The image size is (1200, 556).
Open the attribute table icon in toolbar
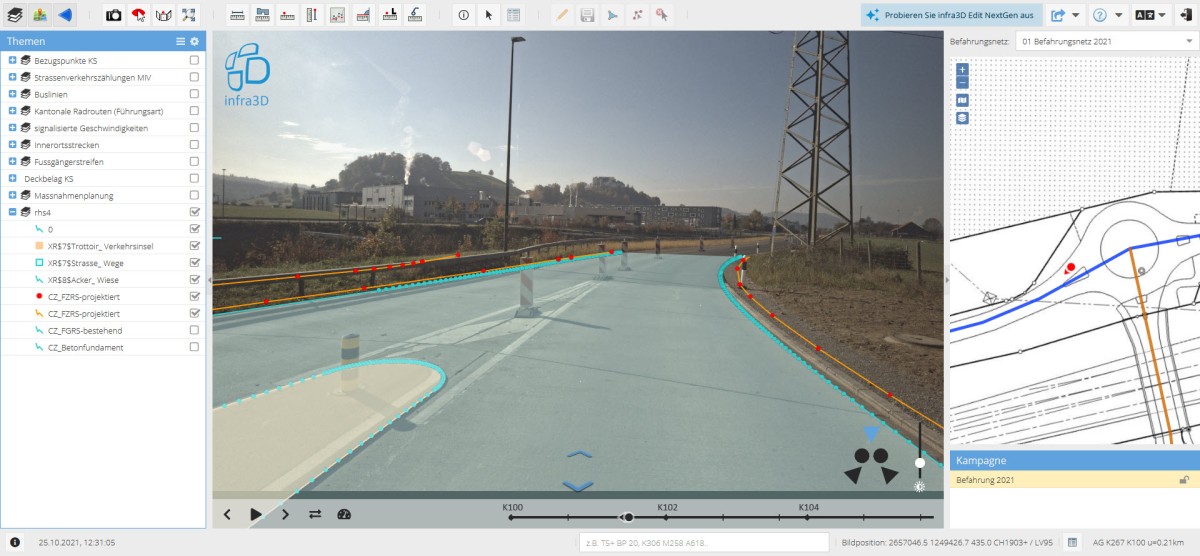[513, 15]
